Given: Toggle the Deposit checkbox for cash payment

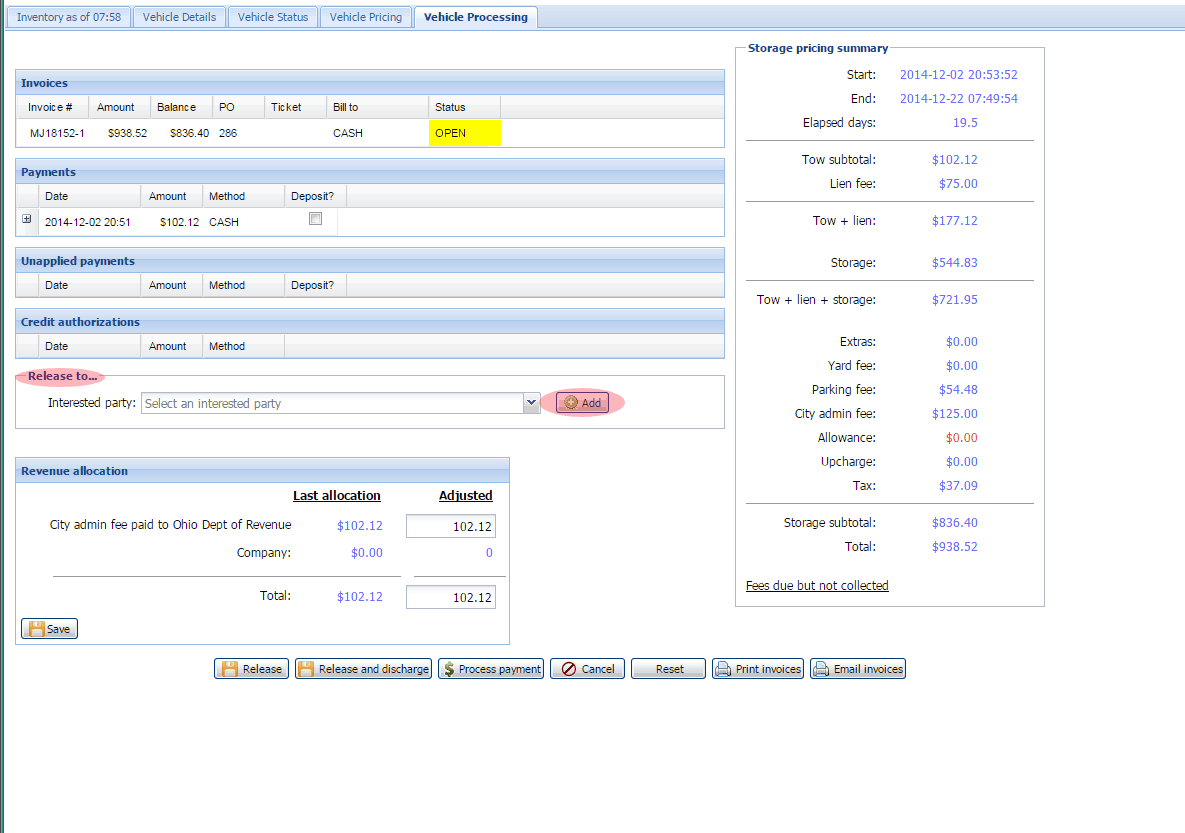Looking at the screenshot, I should (x=316, y=219).
